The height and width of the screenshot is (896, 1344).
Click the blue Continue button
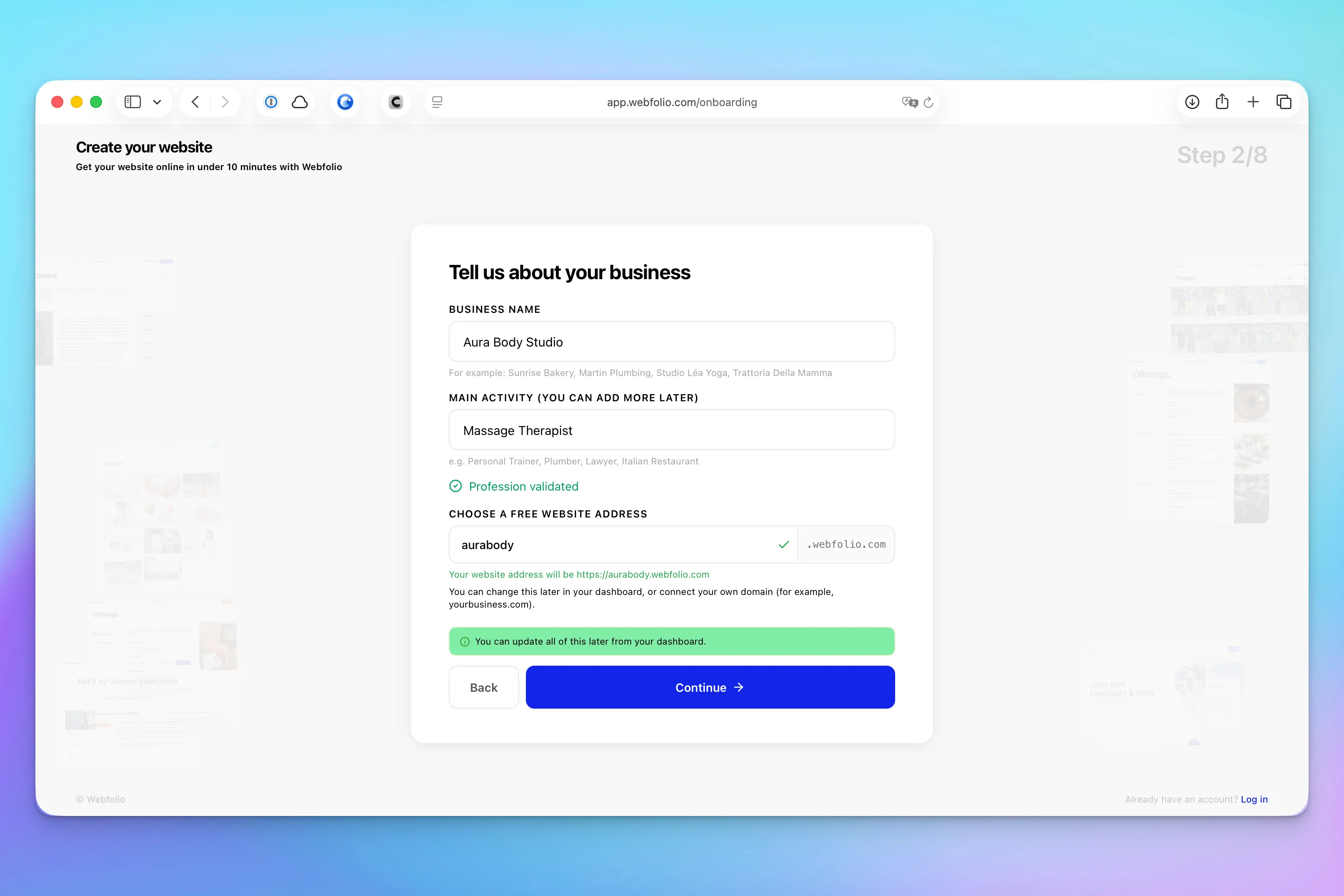(710, 688)
